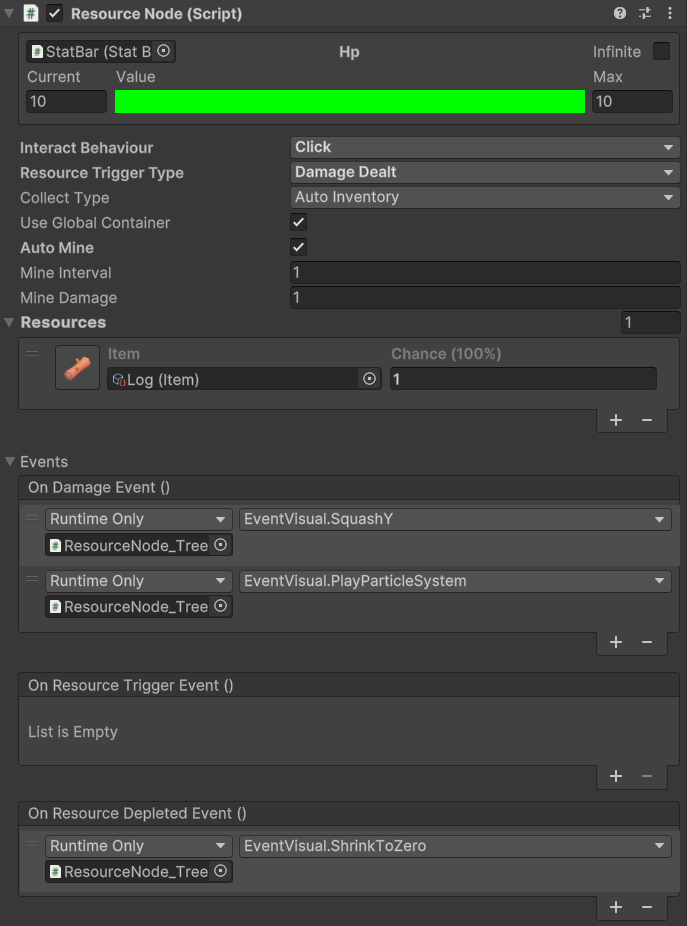Open the Collect Type dropdown
The width and height of the screenshot is (687, 926).
(x=485, y=197)
